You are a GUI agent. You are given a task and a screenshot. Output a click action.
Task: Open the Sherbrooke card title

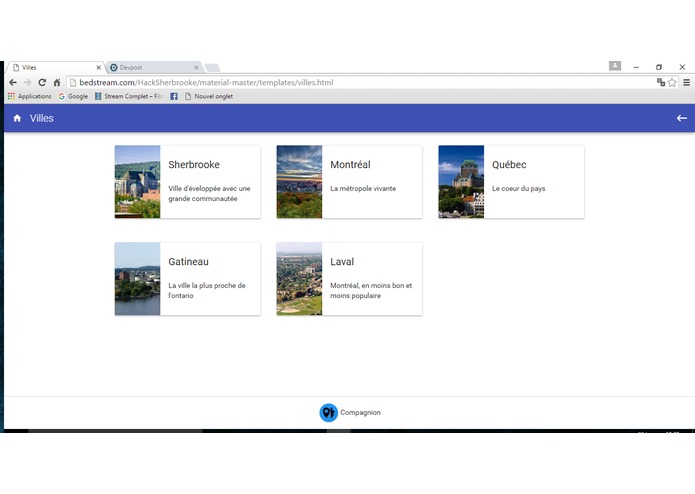pos(194,164)
